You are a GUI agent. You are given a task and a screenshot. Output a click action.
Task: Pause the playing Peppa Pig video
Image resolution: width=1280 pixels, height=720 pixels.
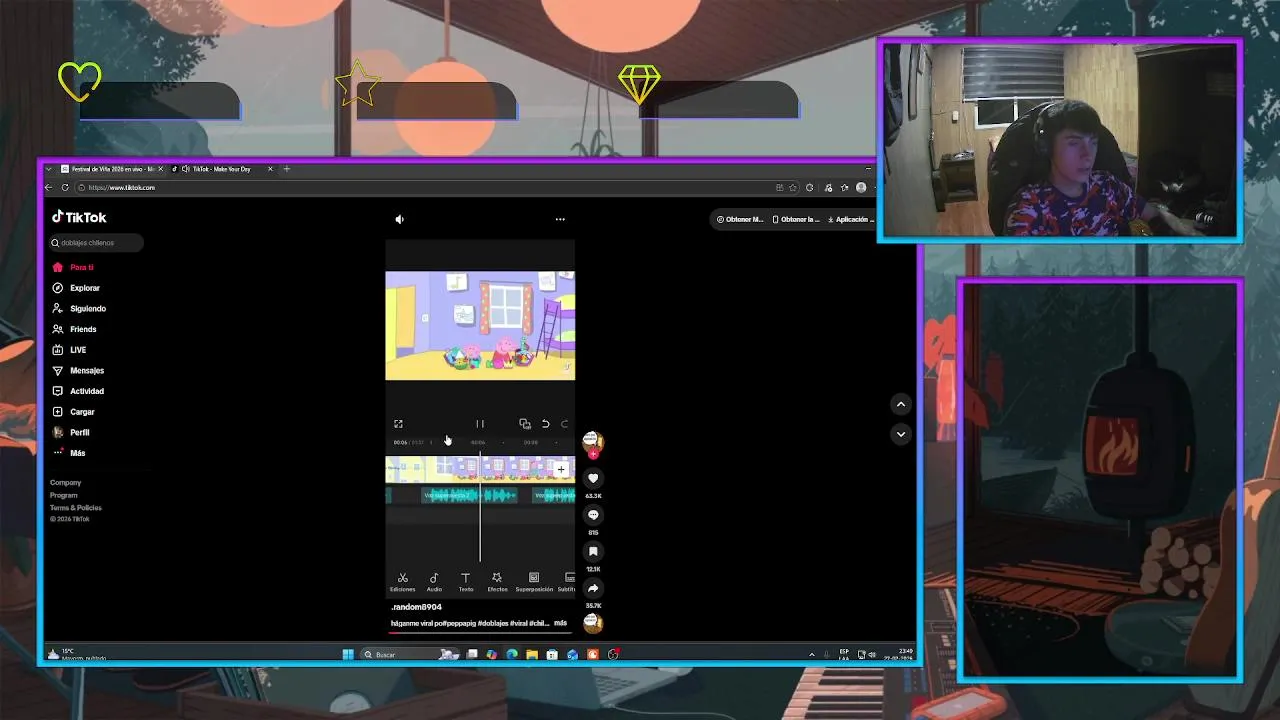click(x=480, y=424)
